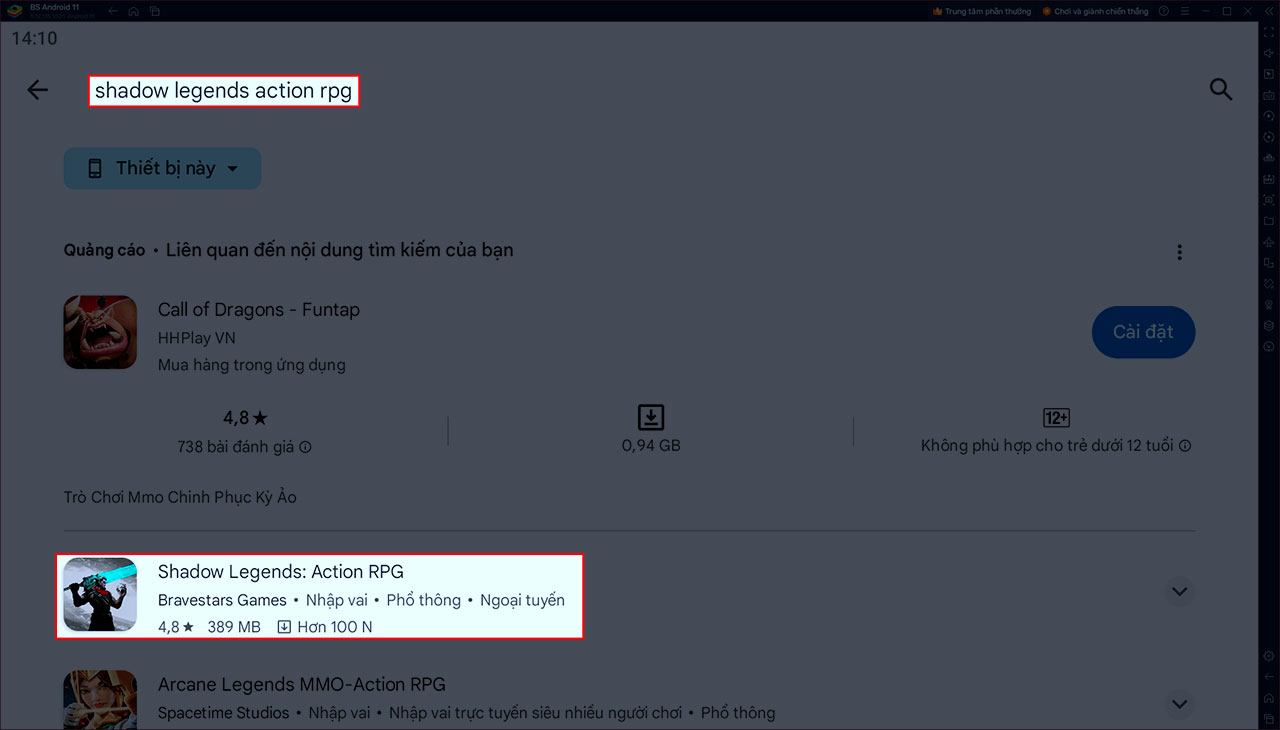Viewport: 1280px width, 730px height.
Task: Click the BlueStacks title bar multi-window icon
Action: (x=155, y=11)
